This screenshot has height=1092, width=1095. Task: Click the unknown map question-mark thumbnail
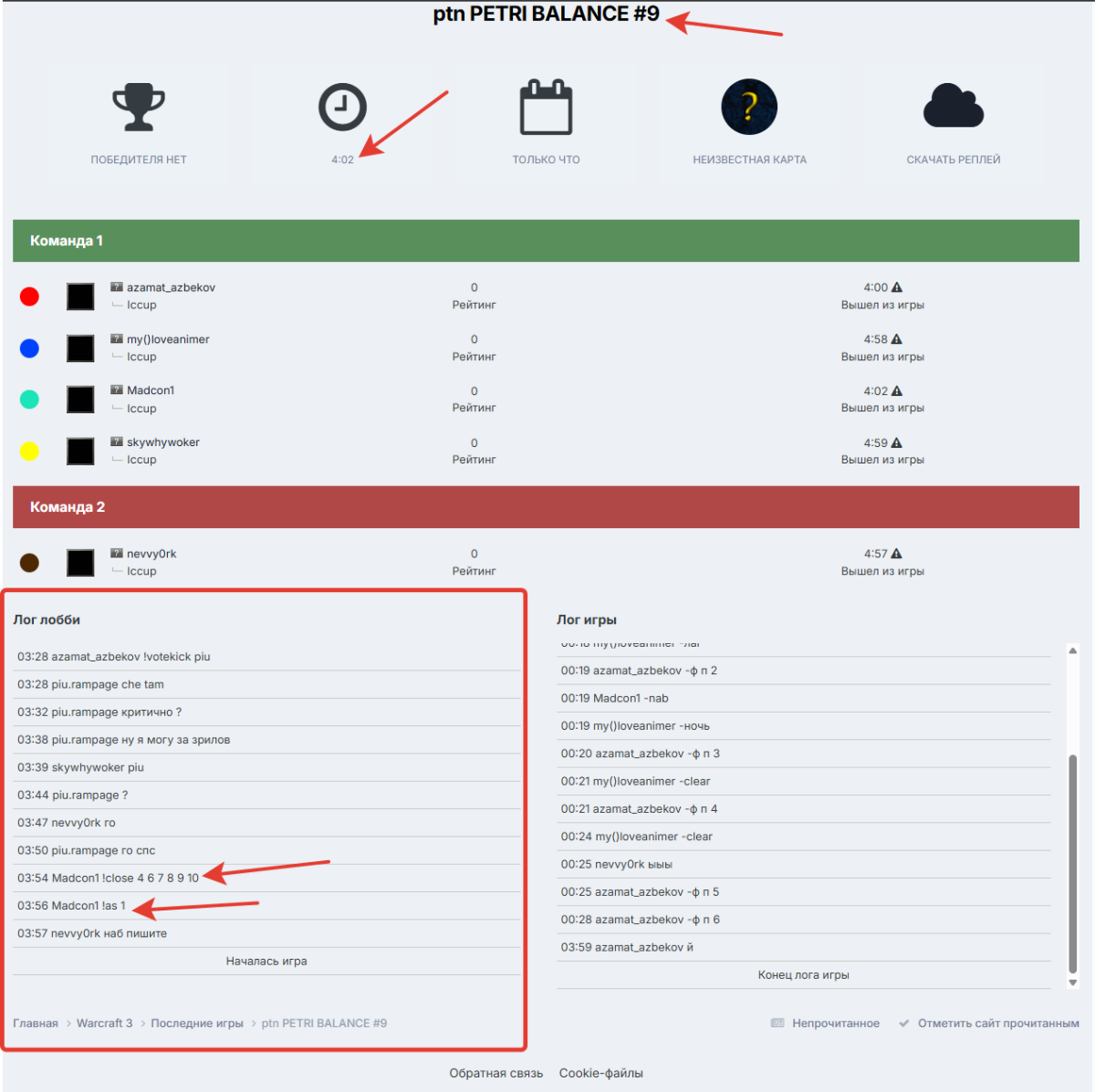749,108
